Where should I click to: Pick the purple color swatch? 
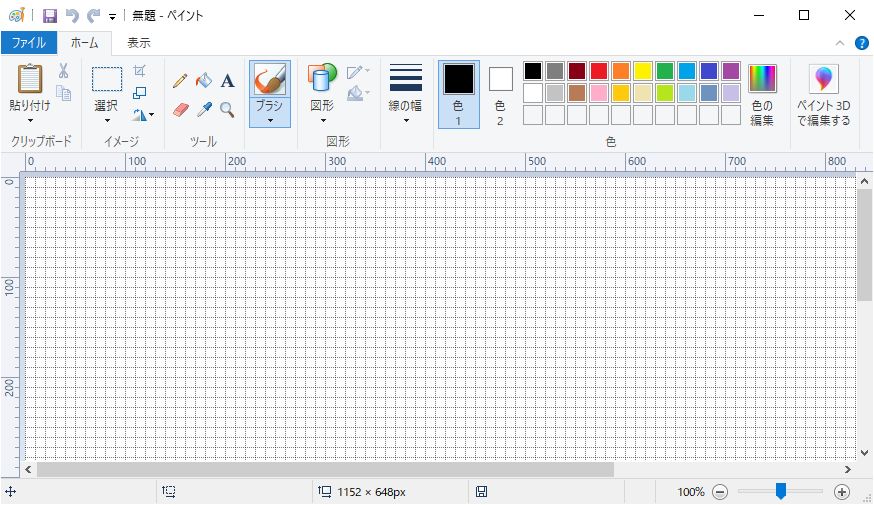tap(731, 71)
